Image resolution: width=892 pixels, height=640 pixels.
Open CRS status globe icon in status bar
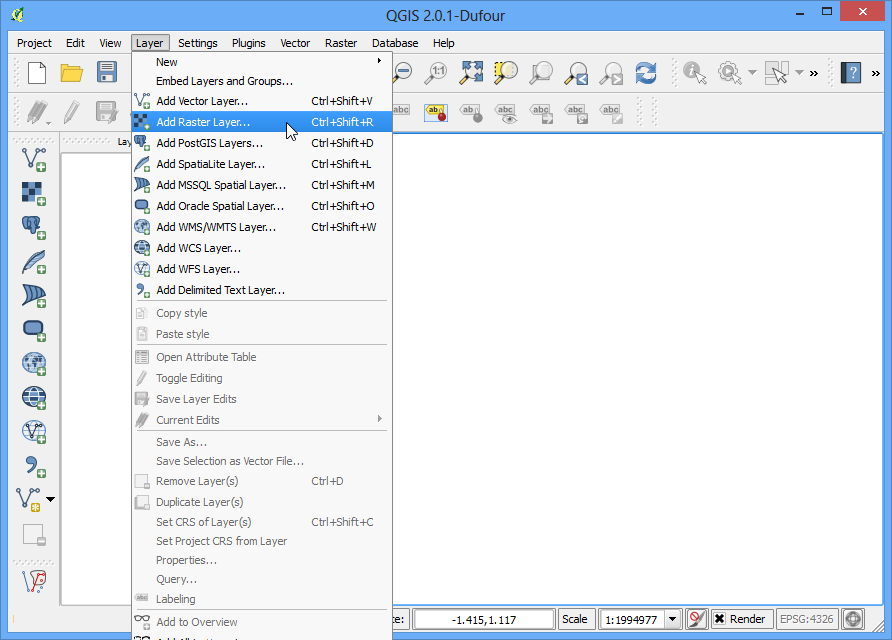click(x=853, y=619)
